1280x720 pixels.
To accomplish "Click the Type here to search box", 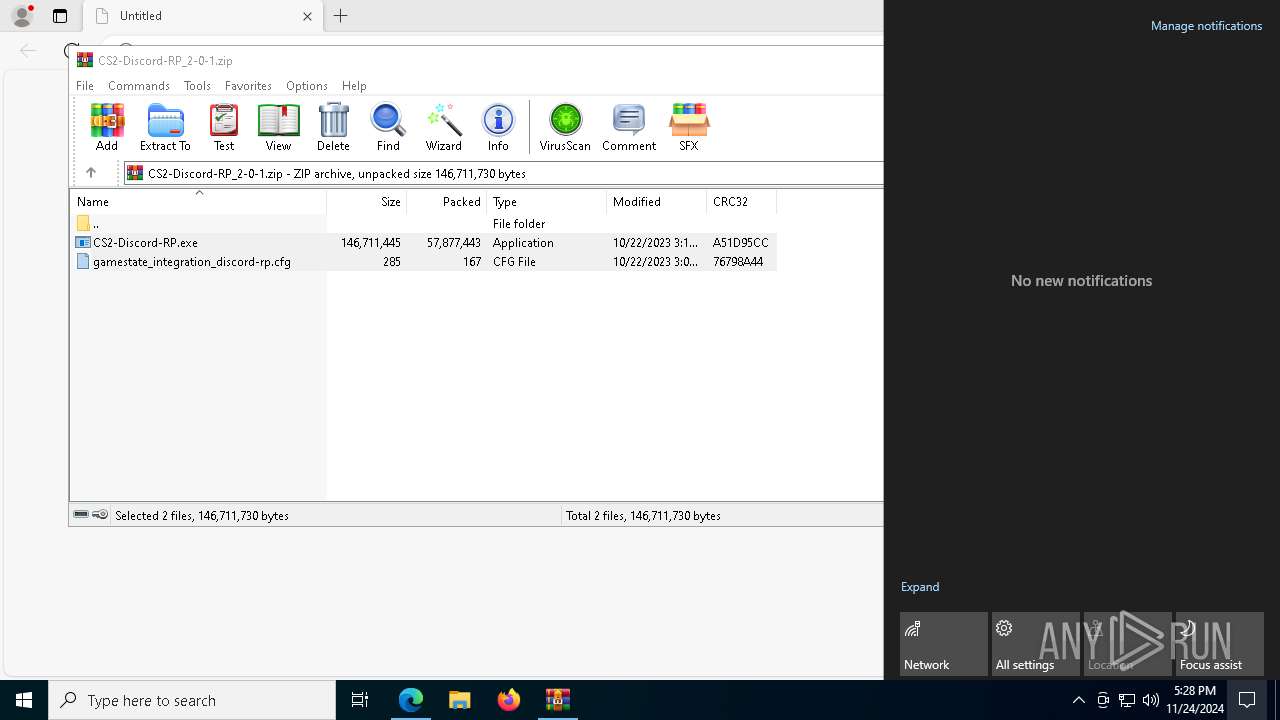I will pos(192,700).
